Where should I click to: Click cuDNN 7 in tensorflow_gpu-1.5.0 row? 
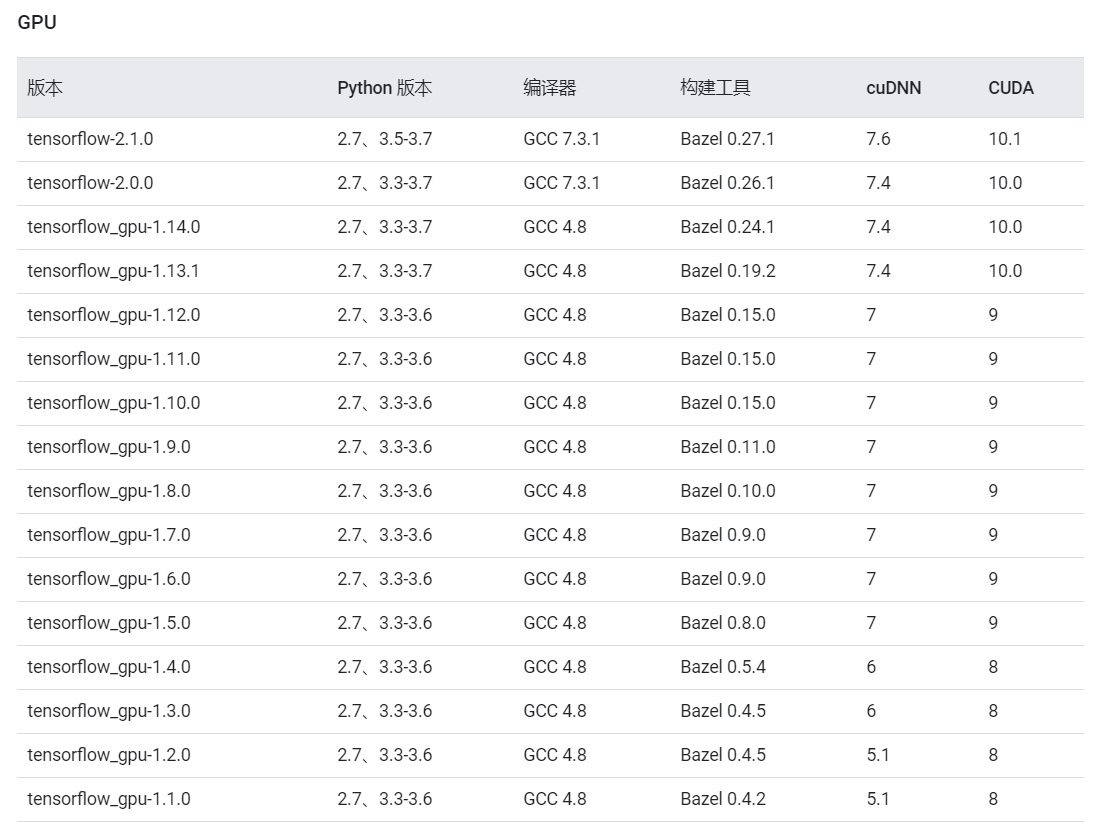871,623
